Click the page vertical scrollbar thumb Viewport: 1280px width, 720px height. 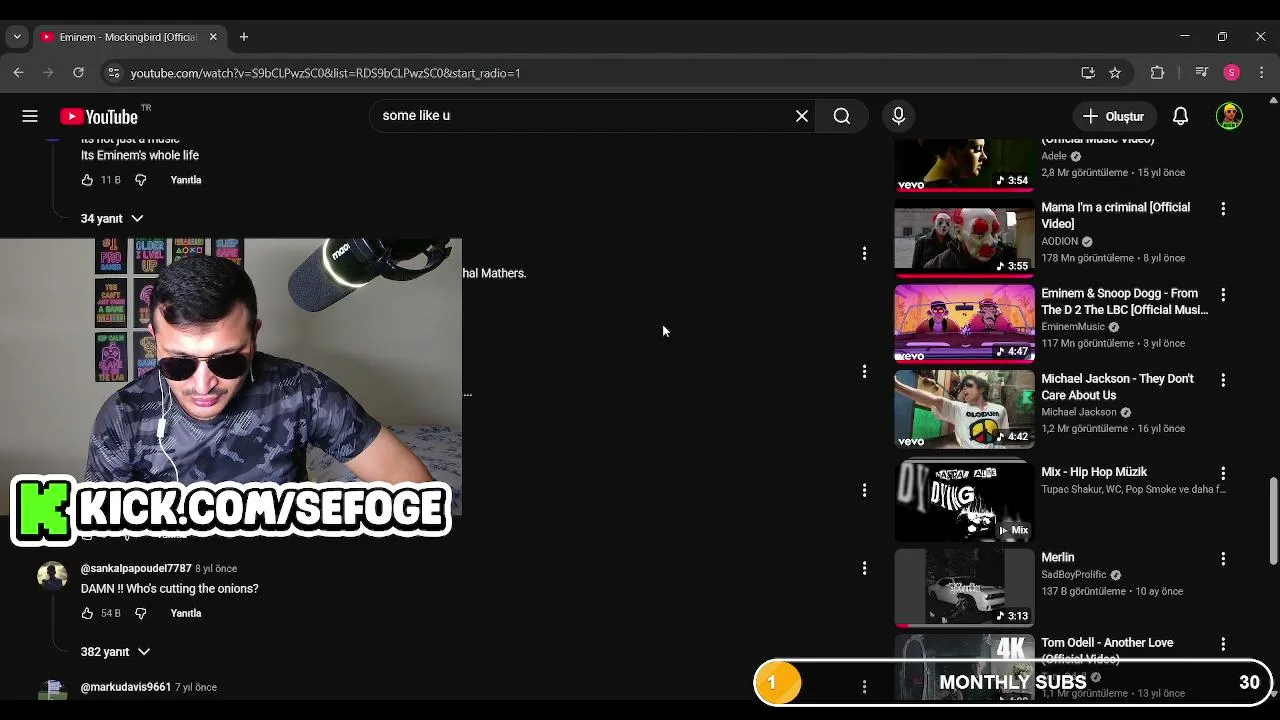(1273, 521)
